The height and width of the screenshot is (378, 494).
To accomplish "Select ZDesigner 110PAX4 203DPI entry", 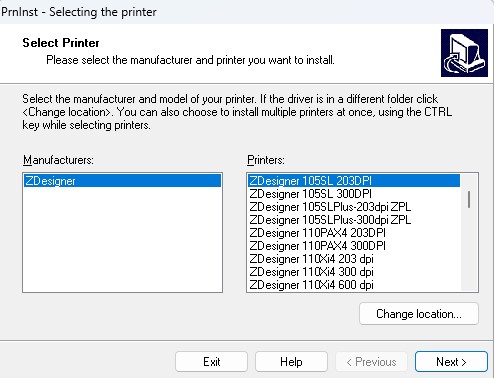I will [x=354, y=233].
